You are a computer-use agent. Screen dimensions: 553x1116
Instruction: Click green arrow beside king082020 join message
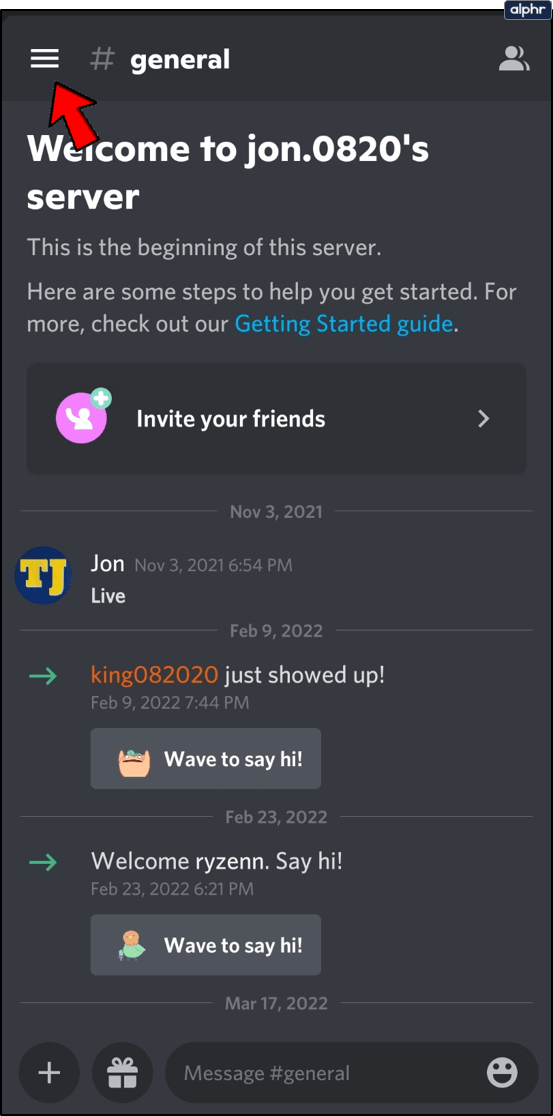(43, 676)
